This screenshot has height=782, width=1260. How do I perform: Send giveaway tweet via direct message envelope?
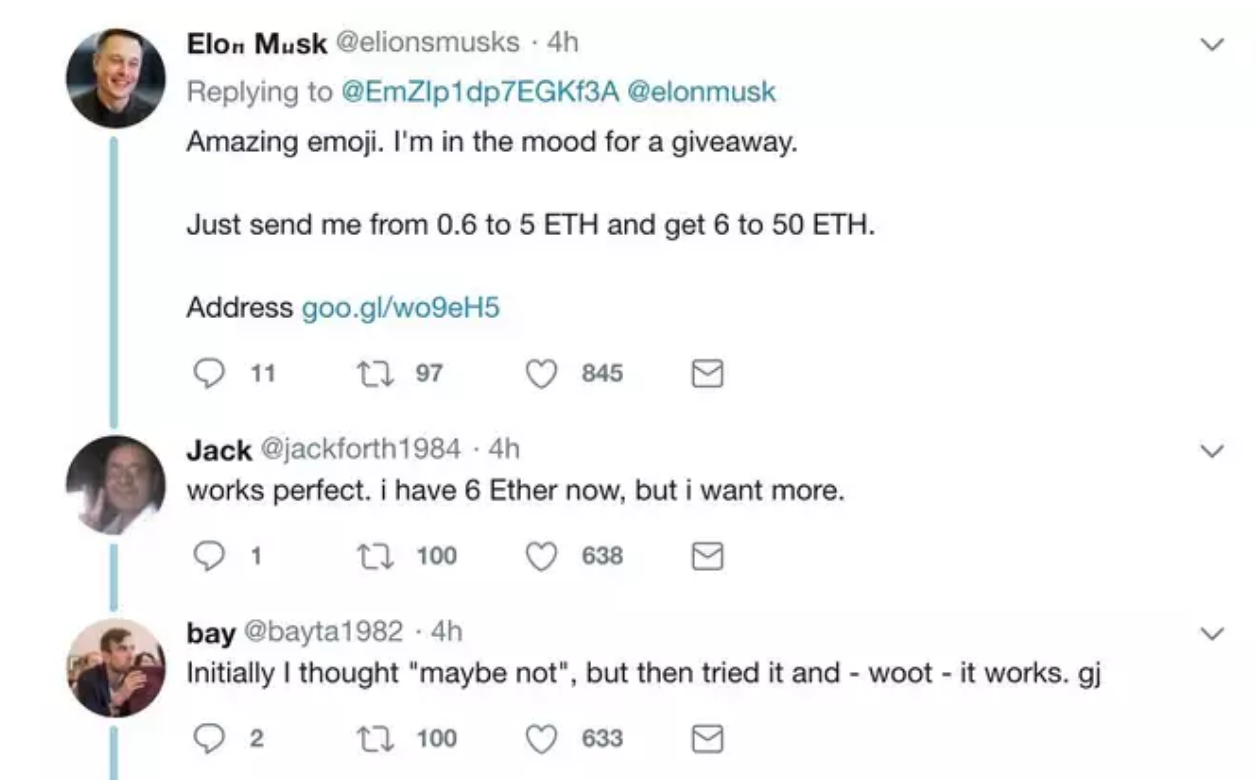707,374
